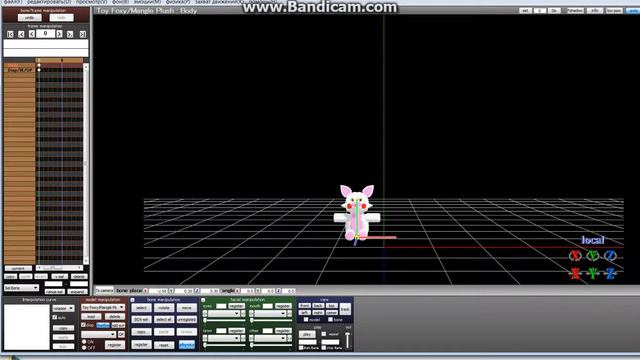
Task: Jump to the first frame
Action: 11,34
